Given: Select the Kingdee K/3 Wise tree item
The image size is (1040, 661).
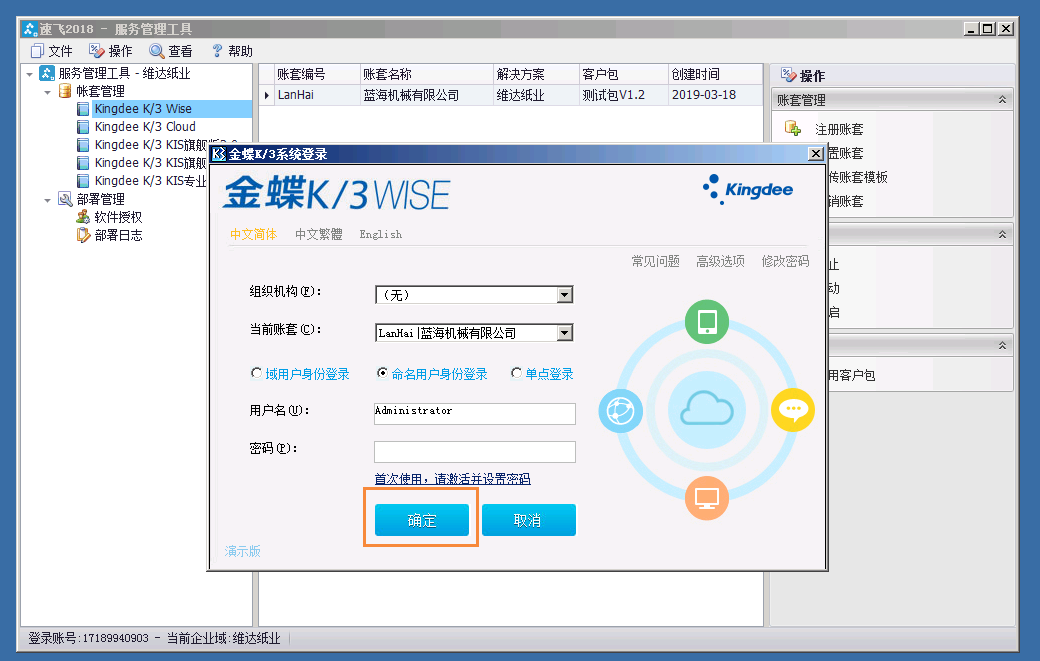Looking at the screenshot, I should 143,109.
